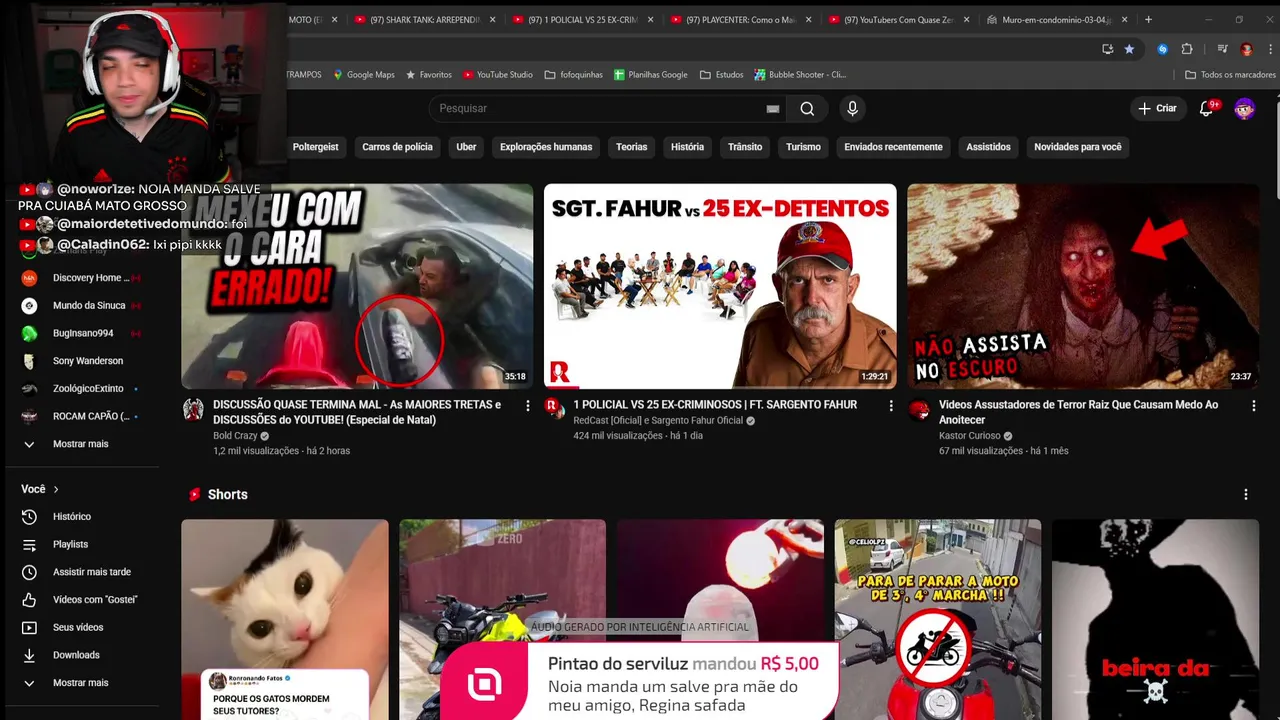The width and height of the screenshot is (1280, 720).
Task: Play the SGT. FAHUR vs 25 EX-DETENTOS thumbnail
Action: (720, 285)
